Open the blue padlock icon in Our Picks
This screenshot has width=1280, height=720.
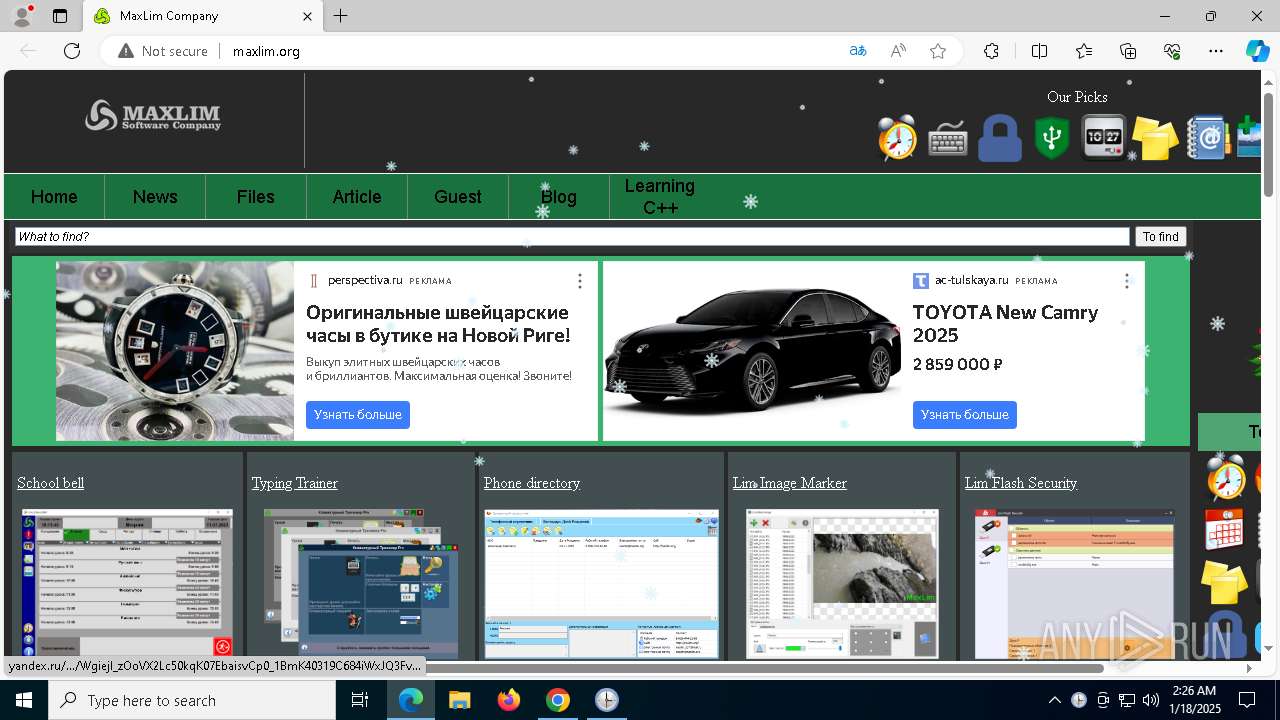pos(1000,138)
